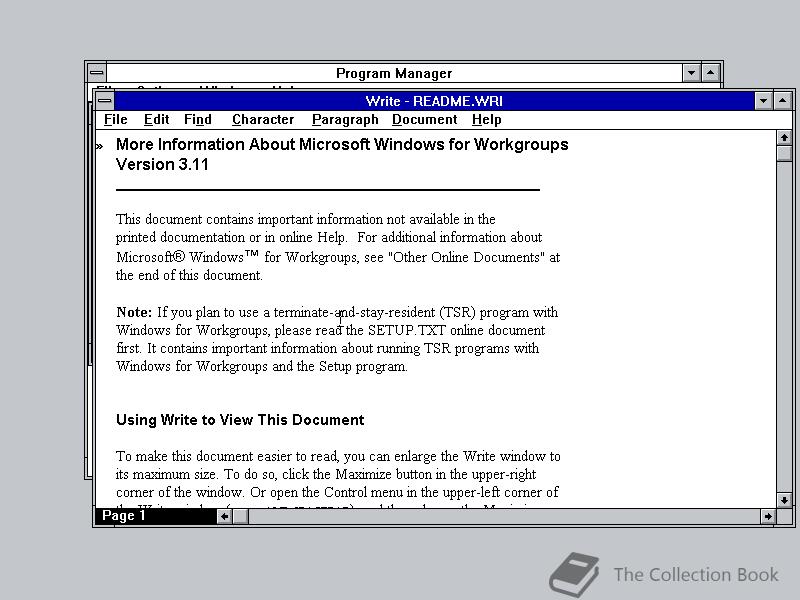
Task: Click the vertical scroll thumb
Action: pos(784,153)
